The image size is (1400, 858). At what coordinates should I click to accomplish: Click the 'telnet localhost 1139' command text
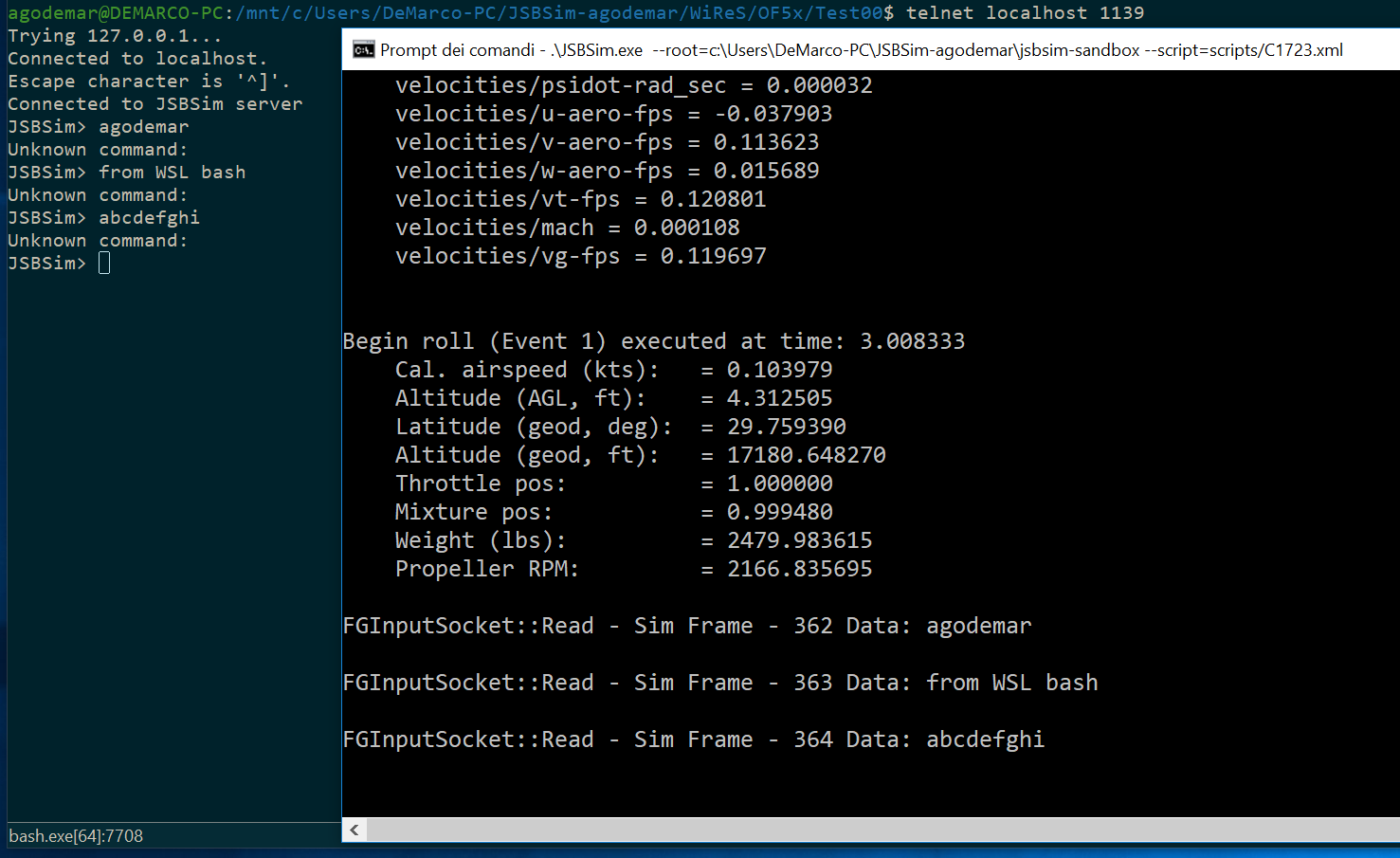click(x=1025, y=12)
